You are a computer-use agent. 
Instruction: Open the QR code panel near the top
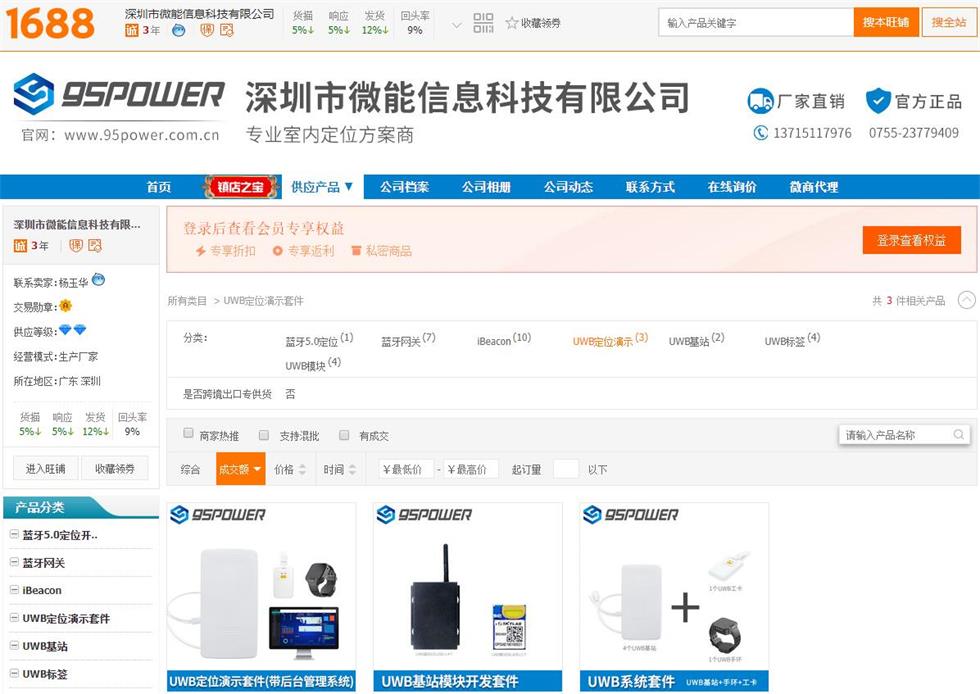click(x=483, y=22)
